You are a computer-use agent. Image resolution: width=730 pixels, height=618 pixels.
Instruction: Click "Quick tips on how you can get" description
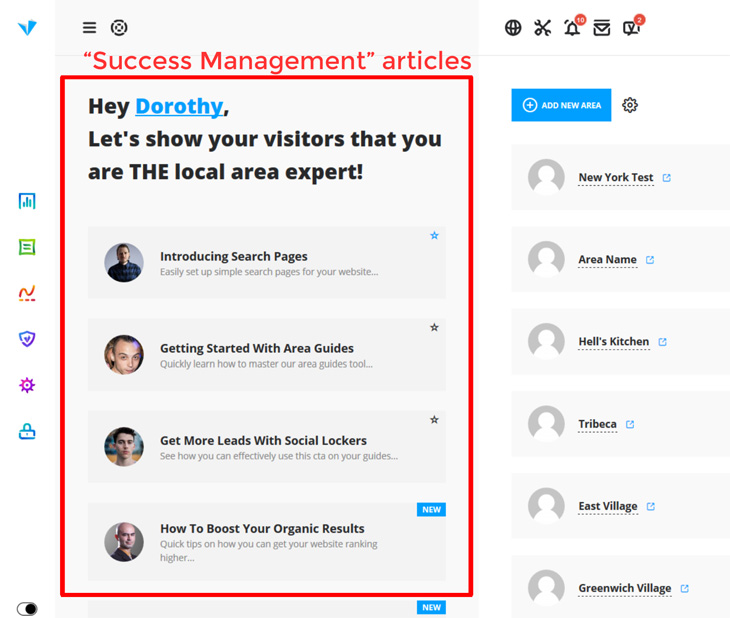(x=269, y=550)
